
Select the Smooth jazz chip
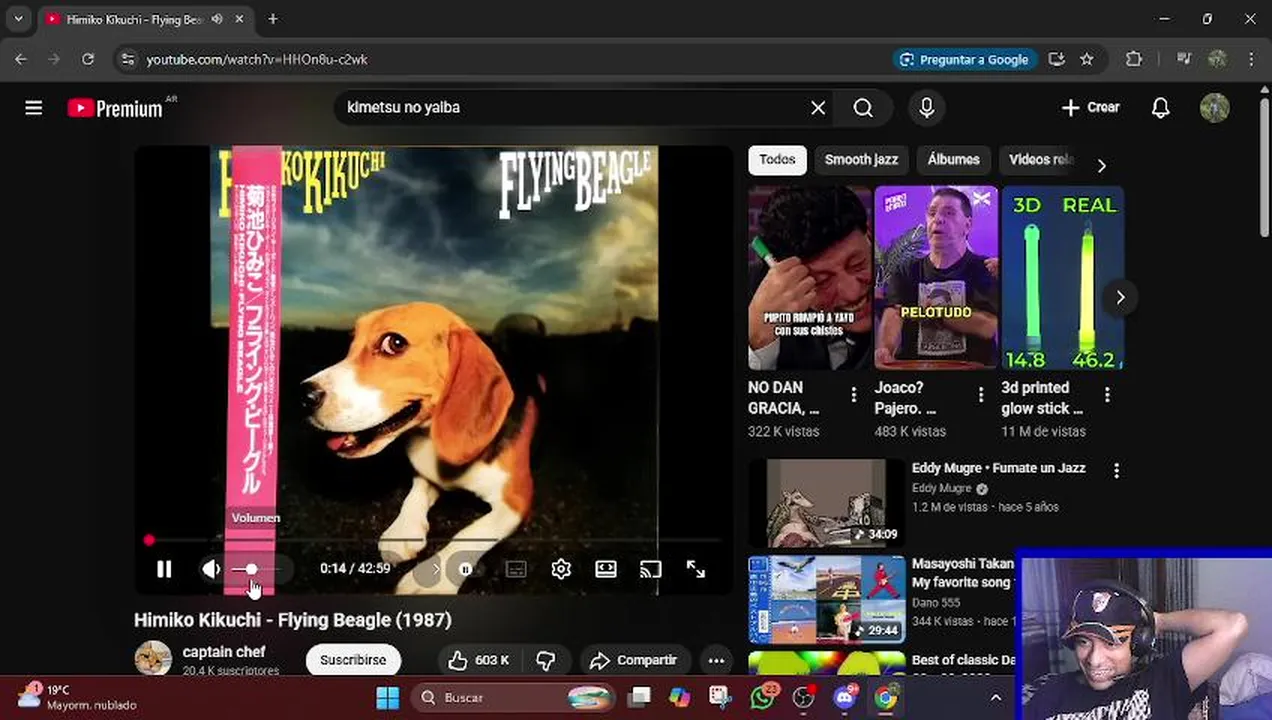point(861,160)
